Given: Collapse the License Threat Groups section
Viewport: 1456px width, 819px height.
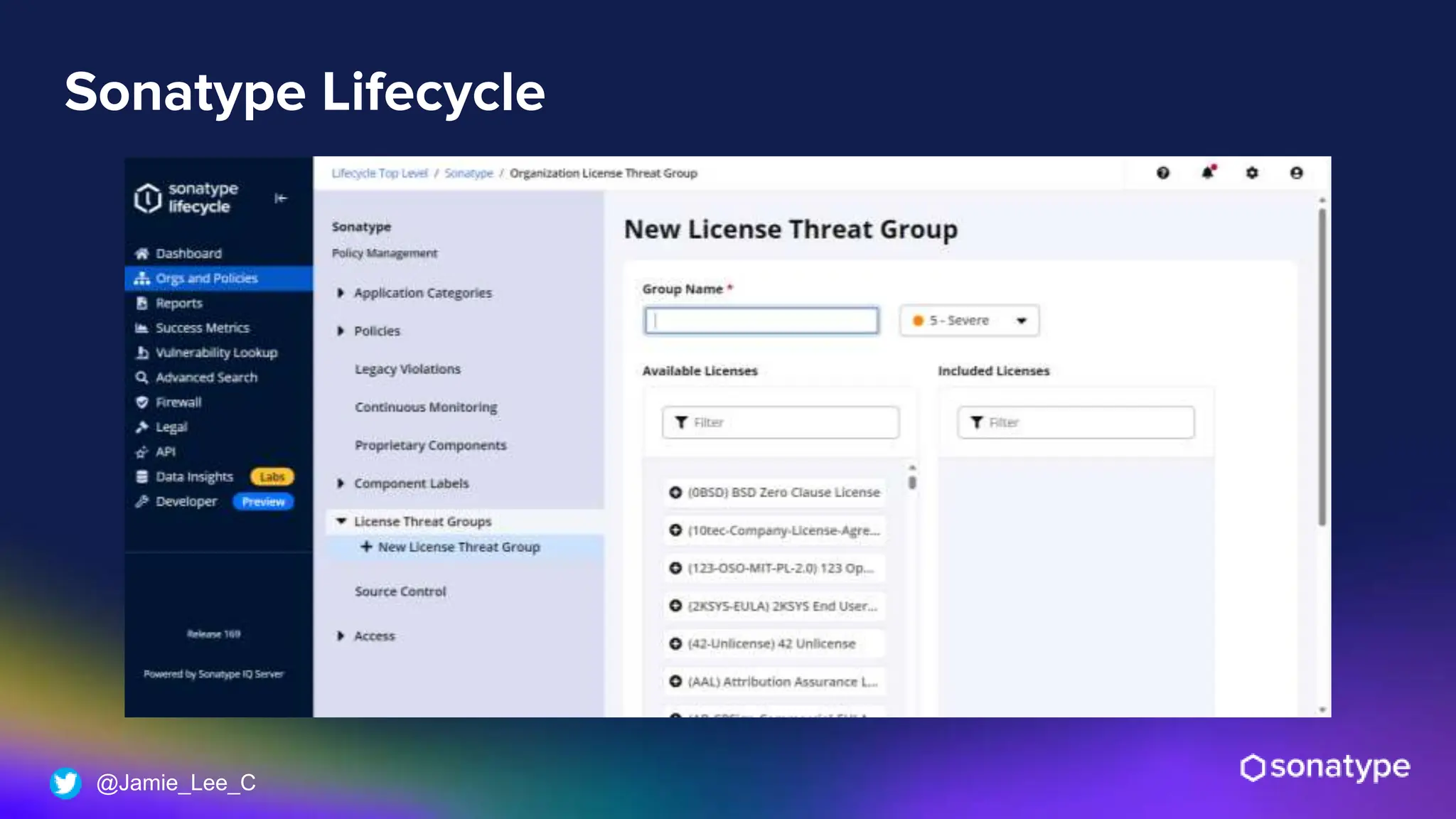Looking at the screenshot, I should [x=341, y=521].
